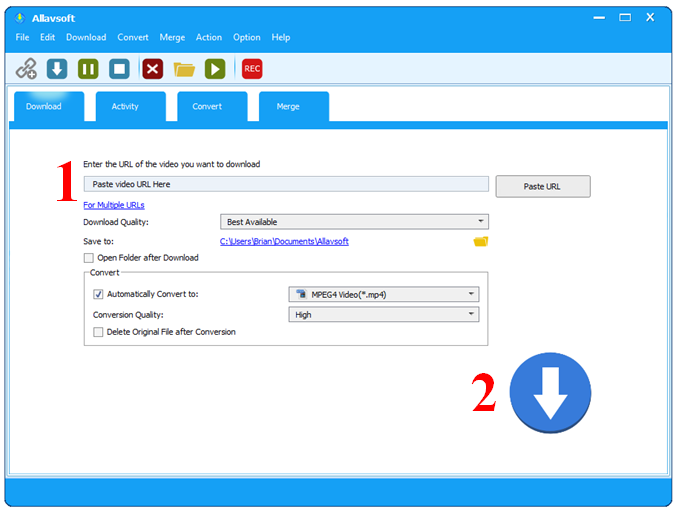Open the Action menu
Viewport: 675px width, 510px height.
pyautogui.click(x=209, y=37)
